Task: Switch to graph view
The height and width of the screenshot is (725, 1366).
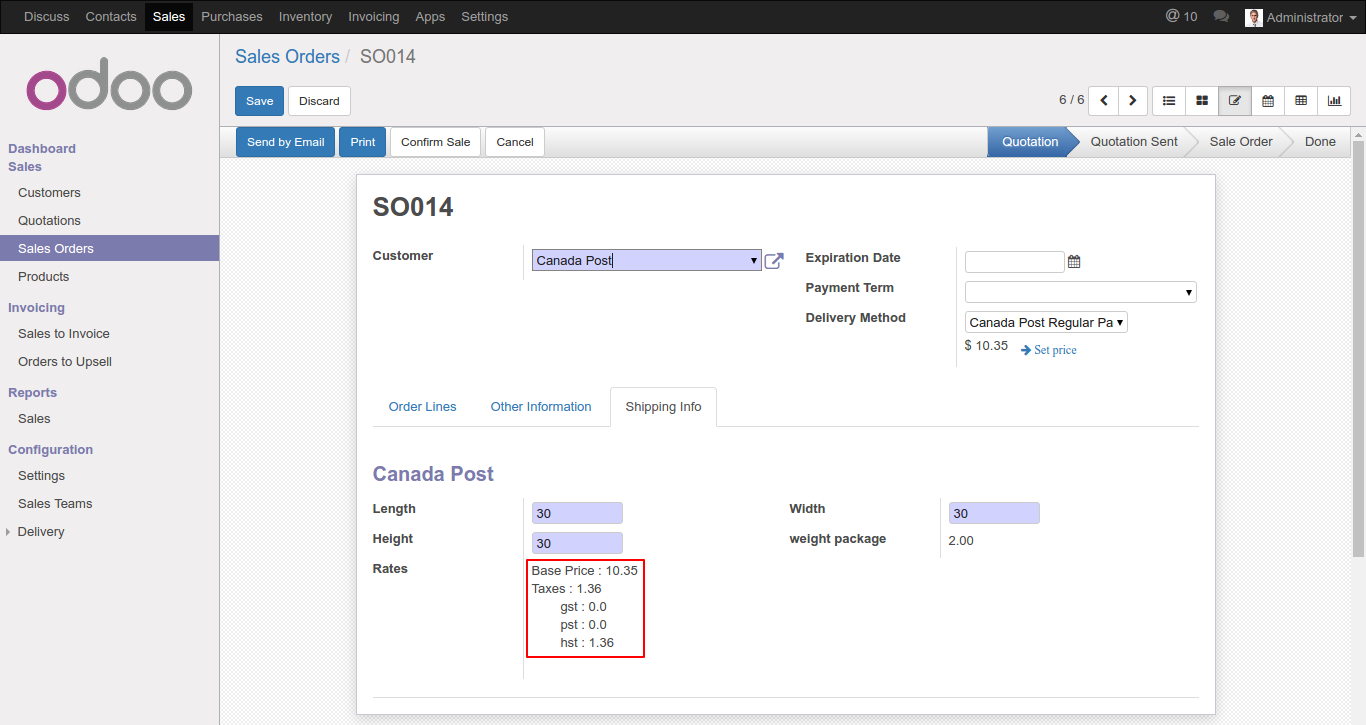Action: click(x=1334, y=101)
